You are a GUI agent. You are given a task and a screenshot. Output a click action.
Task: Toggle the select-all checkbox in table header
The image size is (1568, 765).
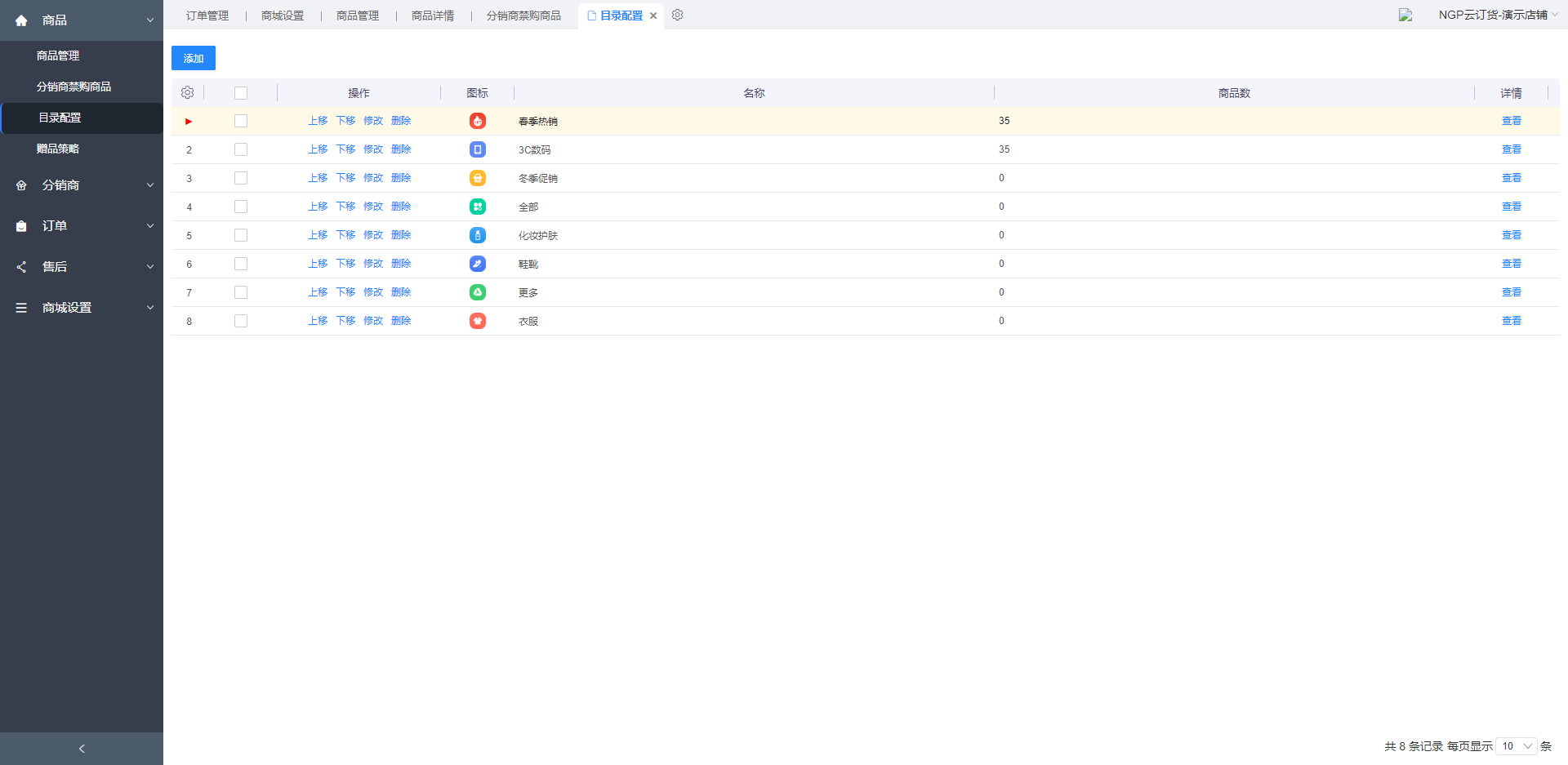tap(241, 93)
